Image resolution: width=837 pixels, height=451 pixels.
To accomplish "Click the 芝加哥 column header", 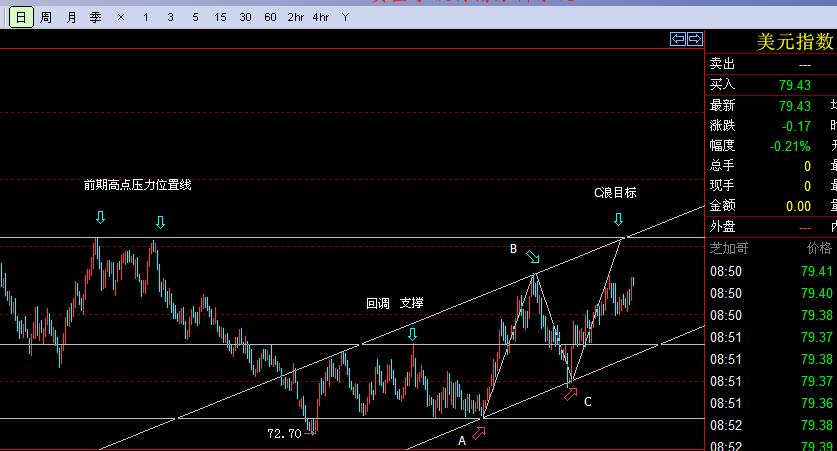I will (729, 248).
